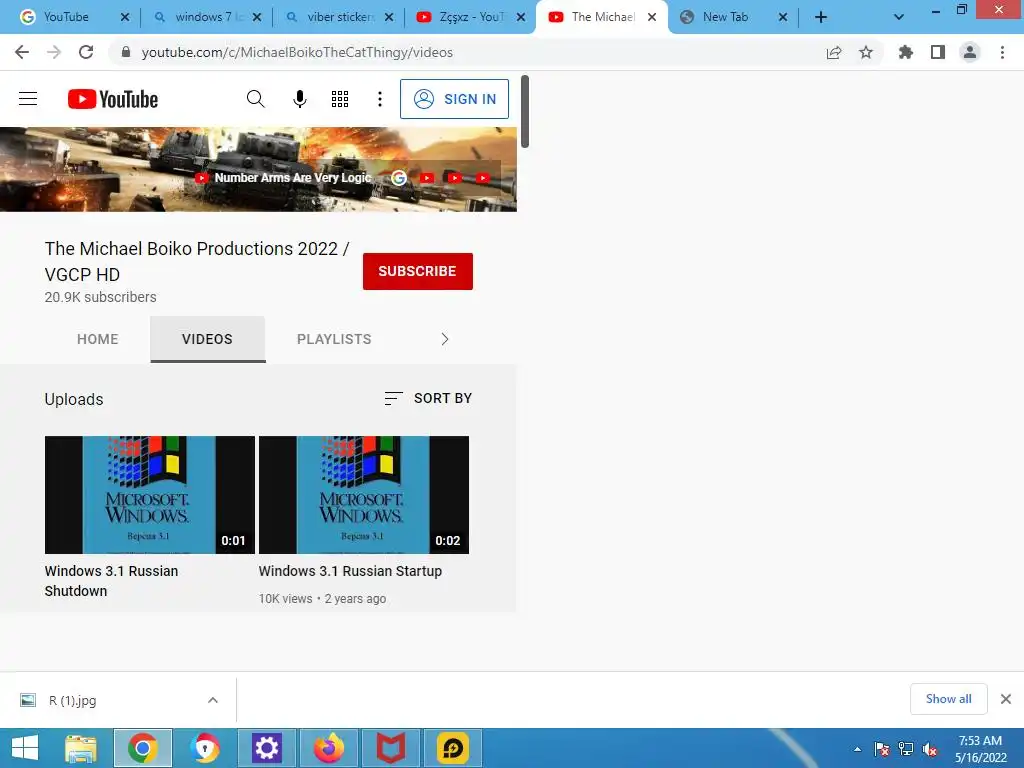Image resolution: width=1024 pixels, height=768 pixels.
Task: Switch to the HOME channel tab
Action: [x=98, y=339]
